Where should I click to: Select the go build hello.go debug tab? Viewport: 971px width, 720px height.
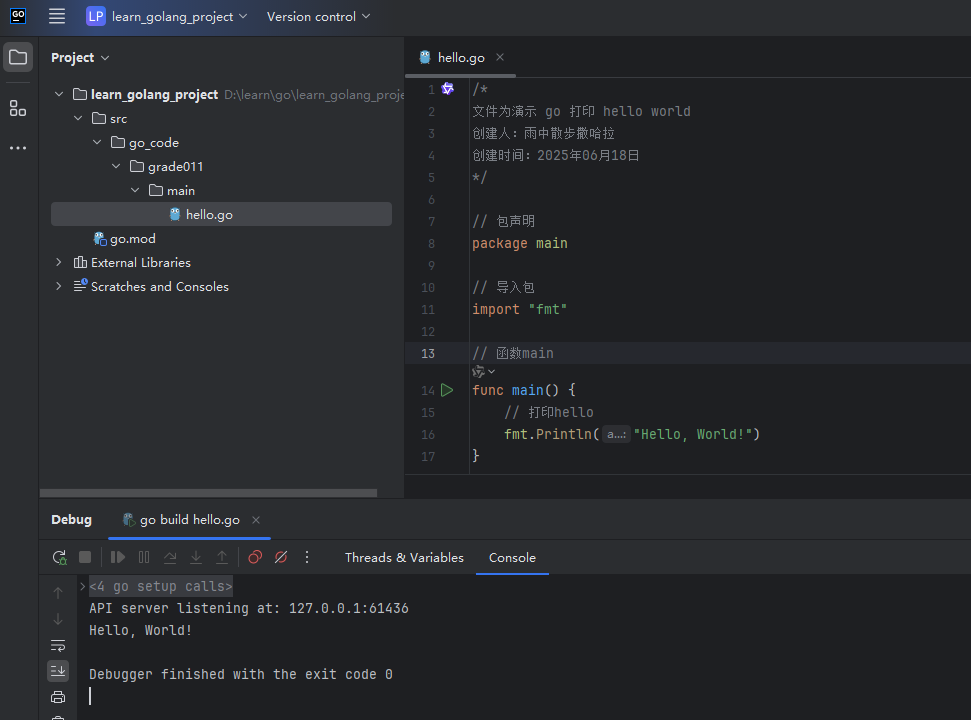click(189, 520)
